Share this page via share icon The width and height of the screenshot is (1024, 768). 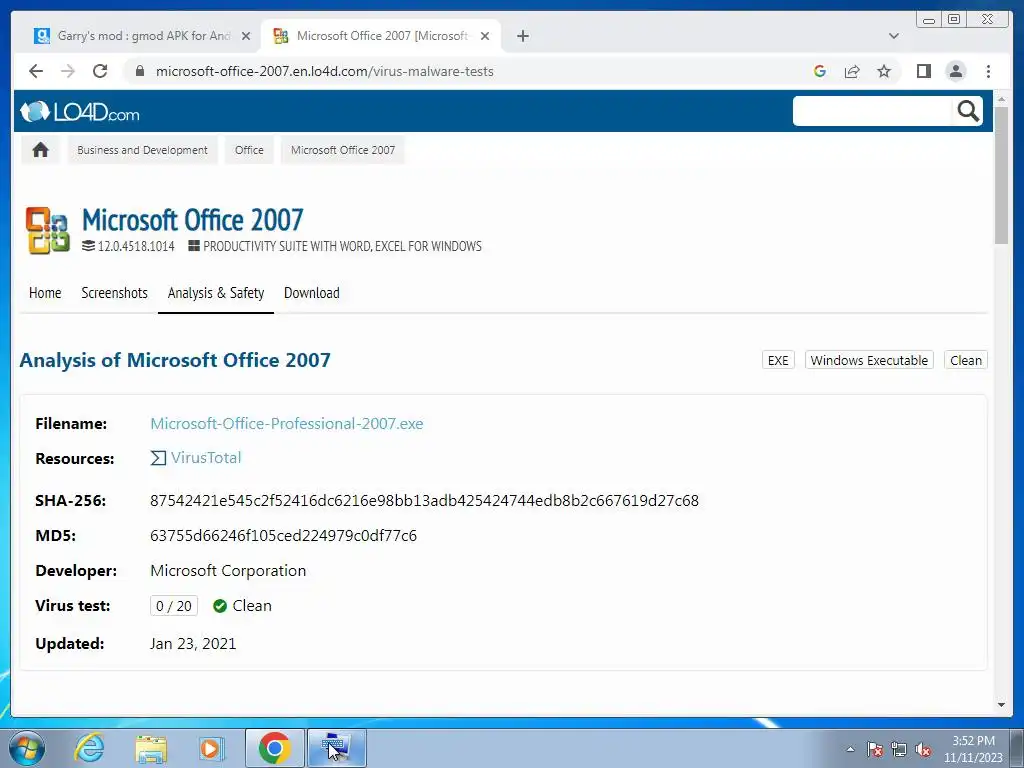[852, 71]
